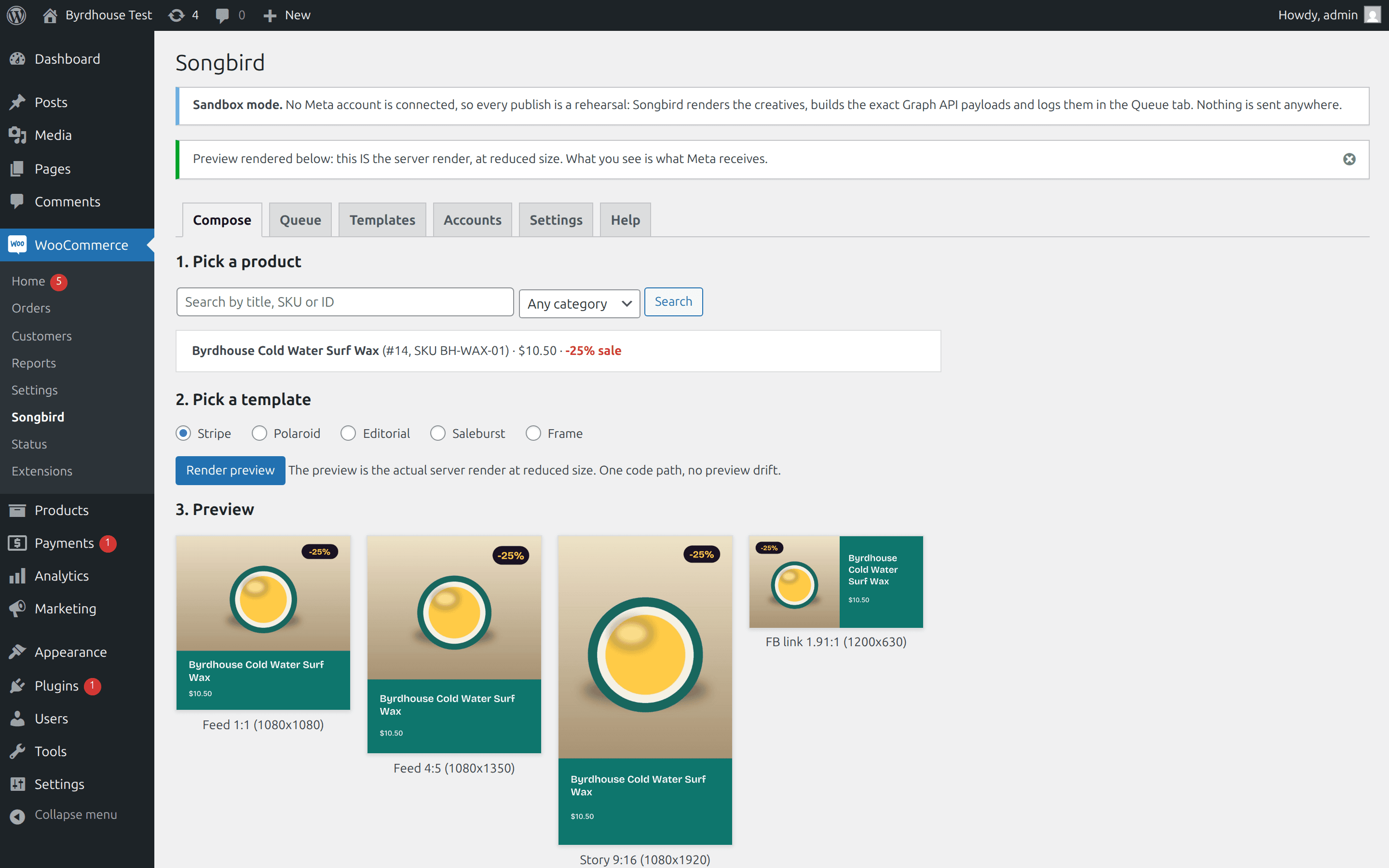Click the Comments bubble icon in sidebar

pos(17,202)
